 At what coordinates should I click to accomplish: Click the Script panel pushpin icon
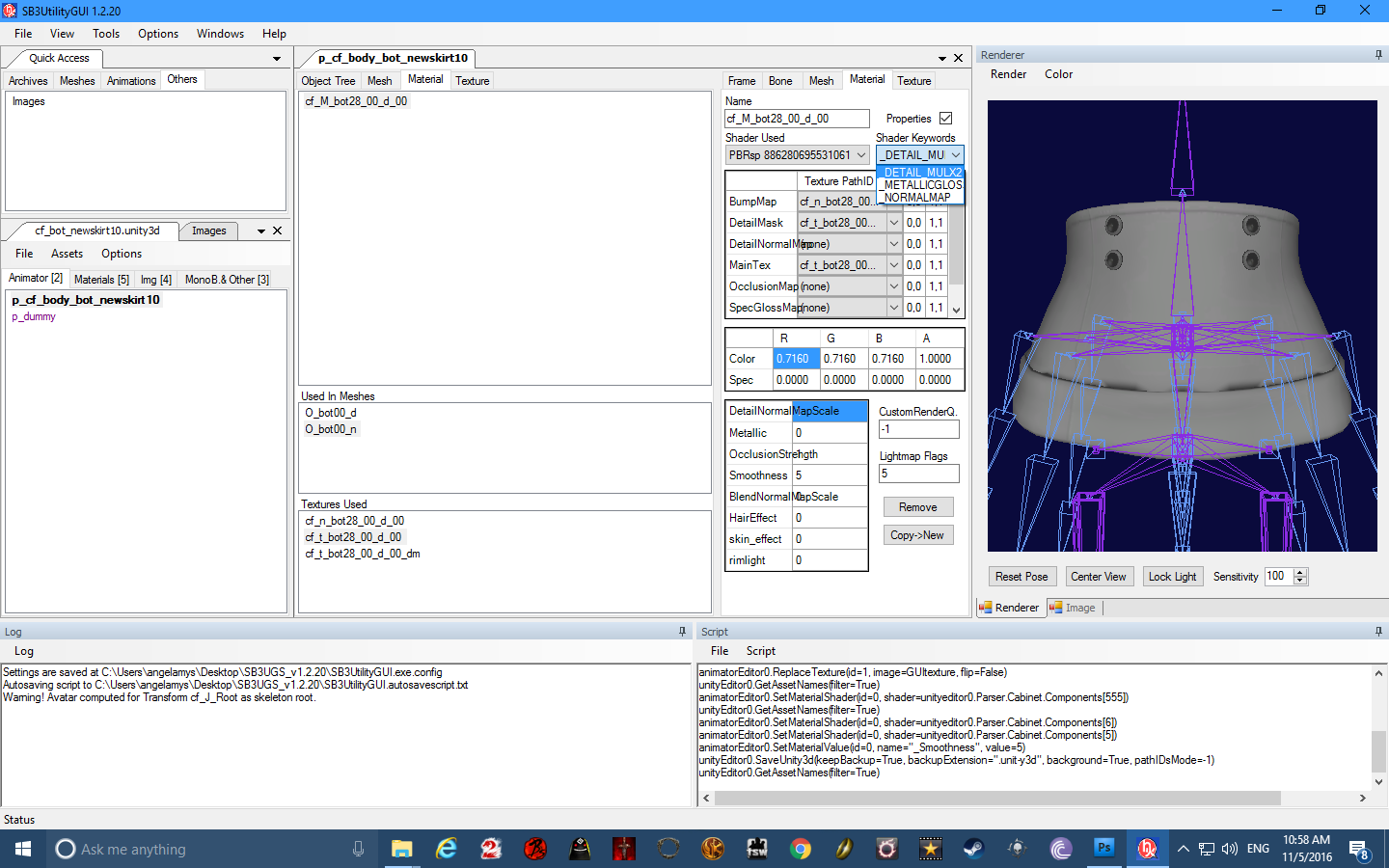pos(1378,632)
